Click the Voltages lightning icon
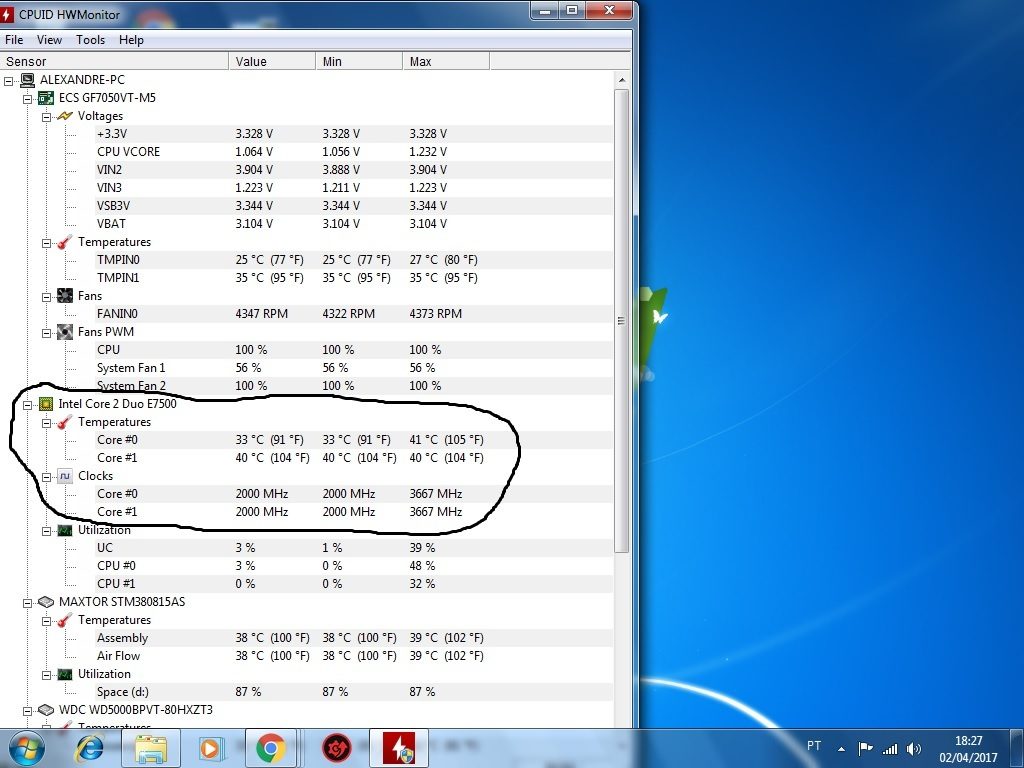1024x768 pixels. point(65,116)
